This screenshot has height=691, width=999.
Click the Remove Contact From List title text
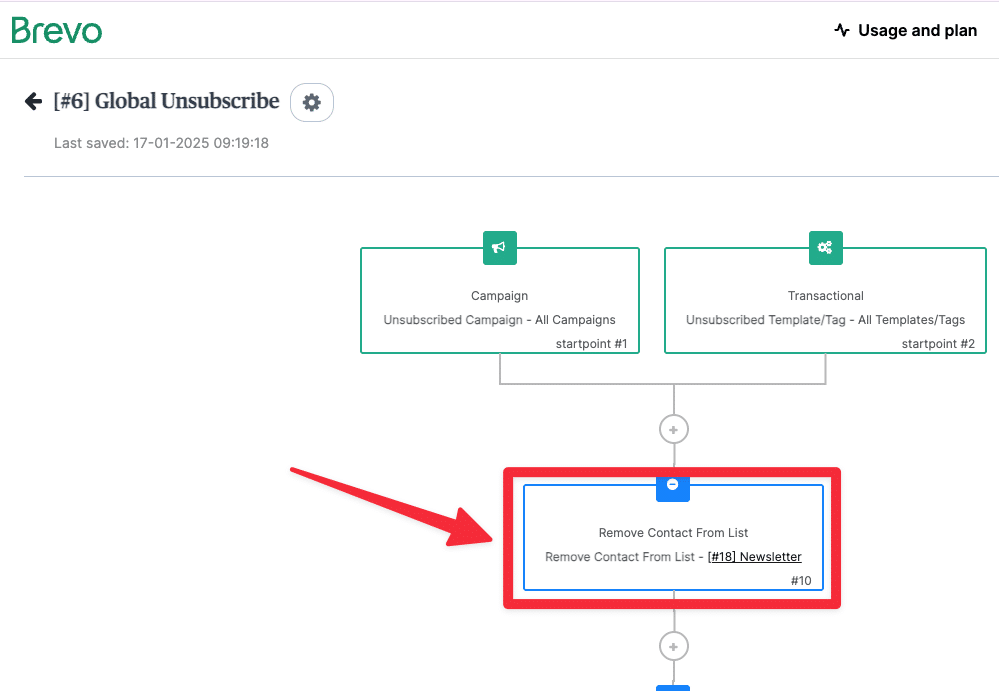[x=673, y=532]
